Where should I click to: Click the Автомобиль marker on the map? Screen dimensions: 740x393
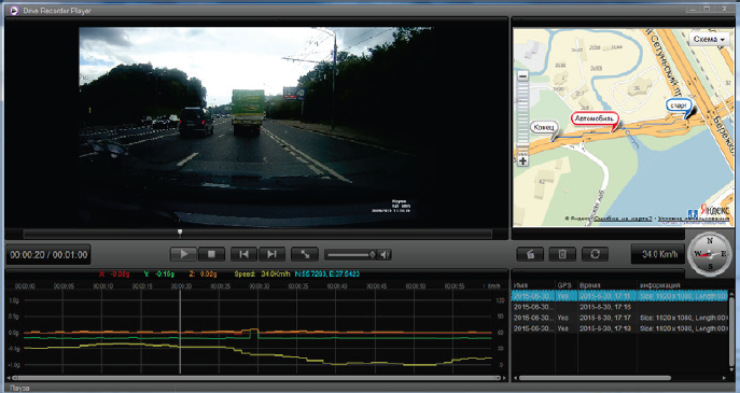tap(595, 119)
